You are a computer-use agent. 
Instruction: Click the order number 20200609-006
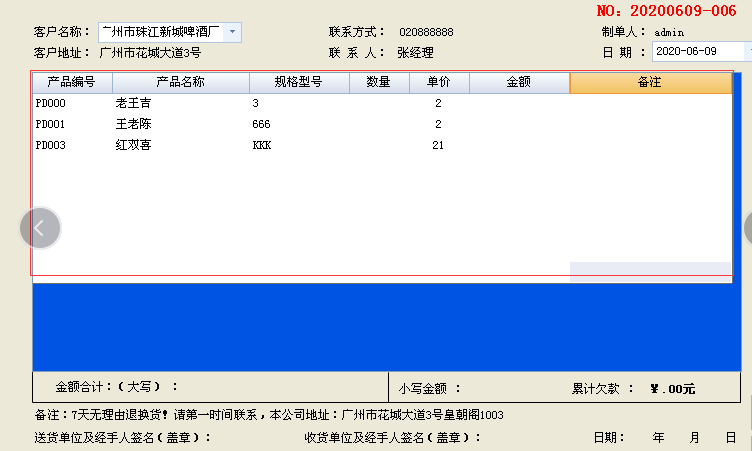[x=683, y=11]
